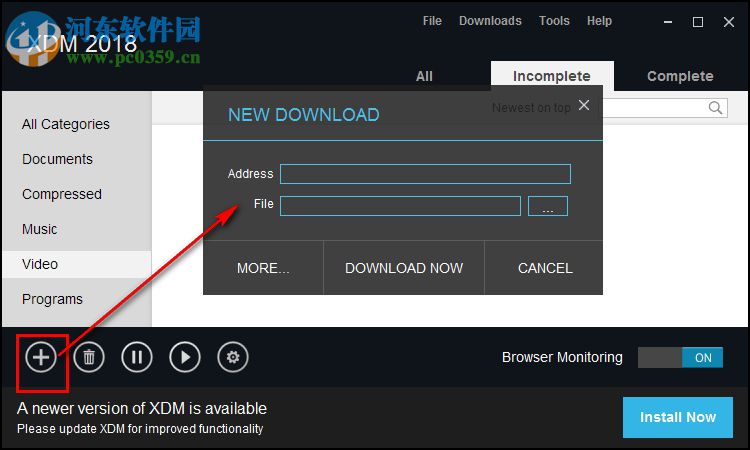Image resolution: width=750 pixels, height=450 pixels.
Task: Open the Newest on top sort dropdown
Action: pyautogui.click(x=531, y=108)
